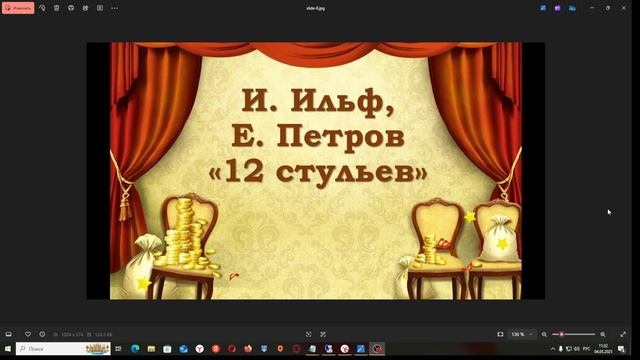Viewport: 640px width, 360px height.
Task: Click the pink Edit image button
Action: click(x=18, y=8)
